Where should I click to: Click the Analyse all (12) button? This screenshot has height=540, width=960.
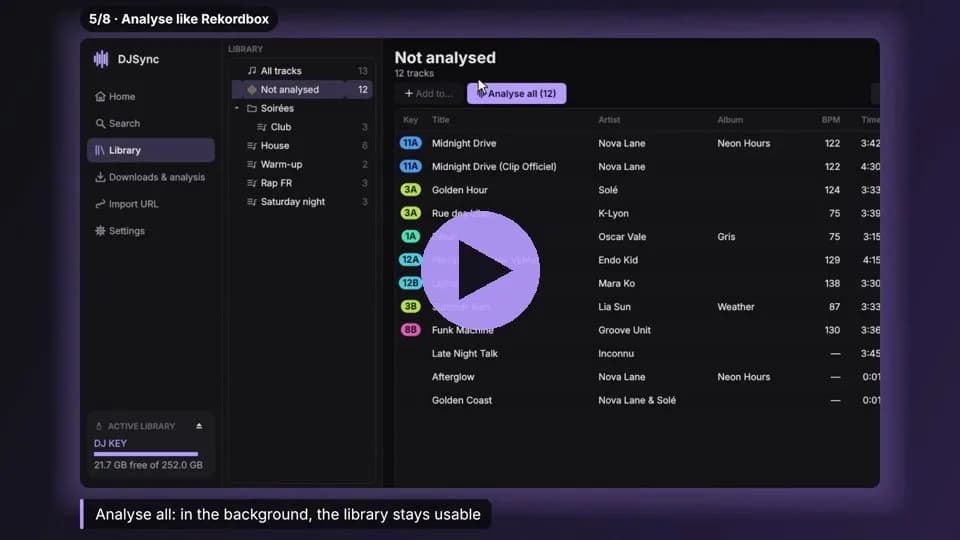(x=517, y=93)
